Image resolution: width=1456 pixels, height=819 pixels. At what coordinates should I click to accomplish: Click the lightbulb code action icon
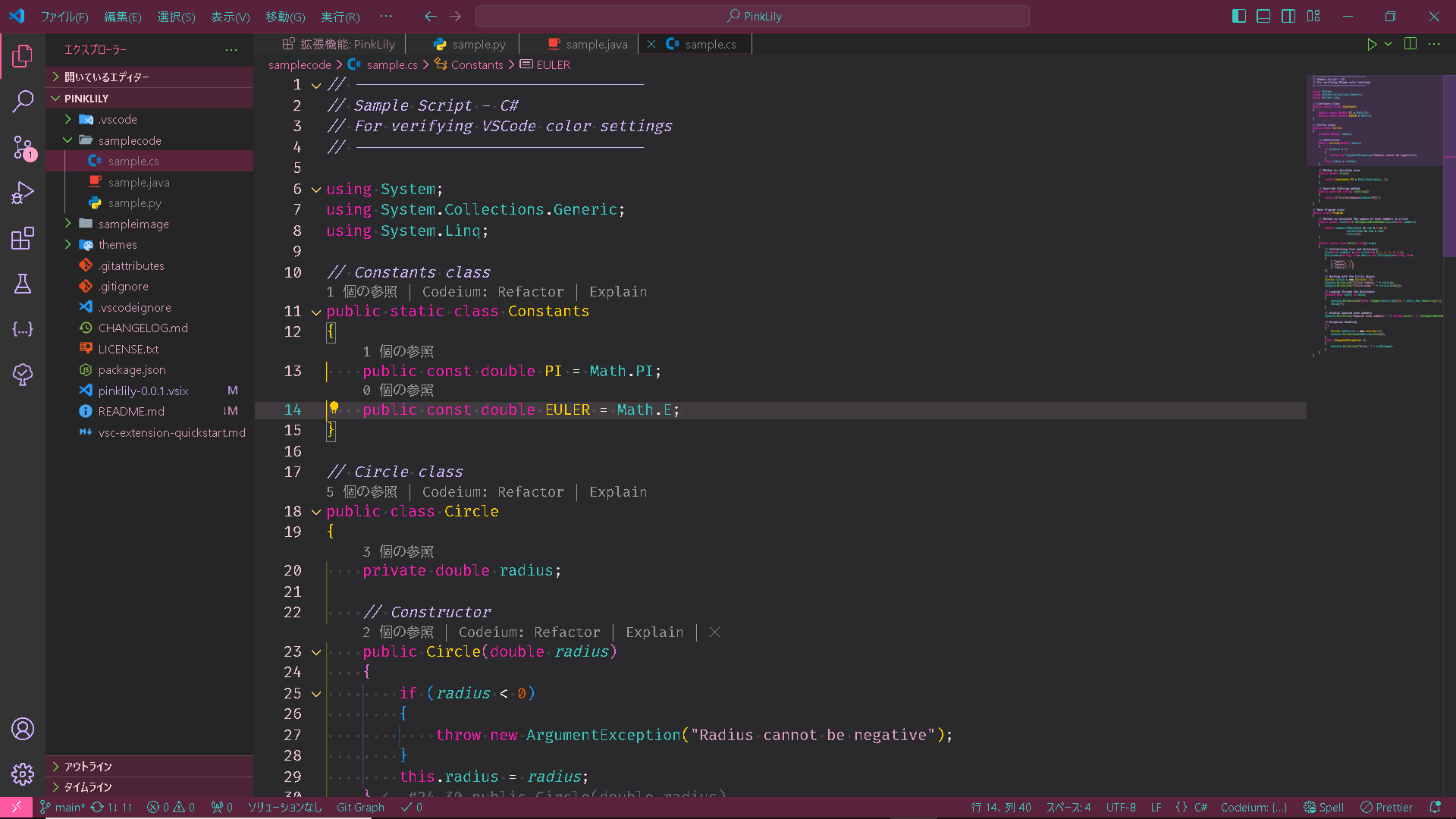pyautogui.click(x=334, y=408)
